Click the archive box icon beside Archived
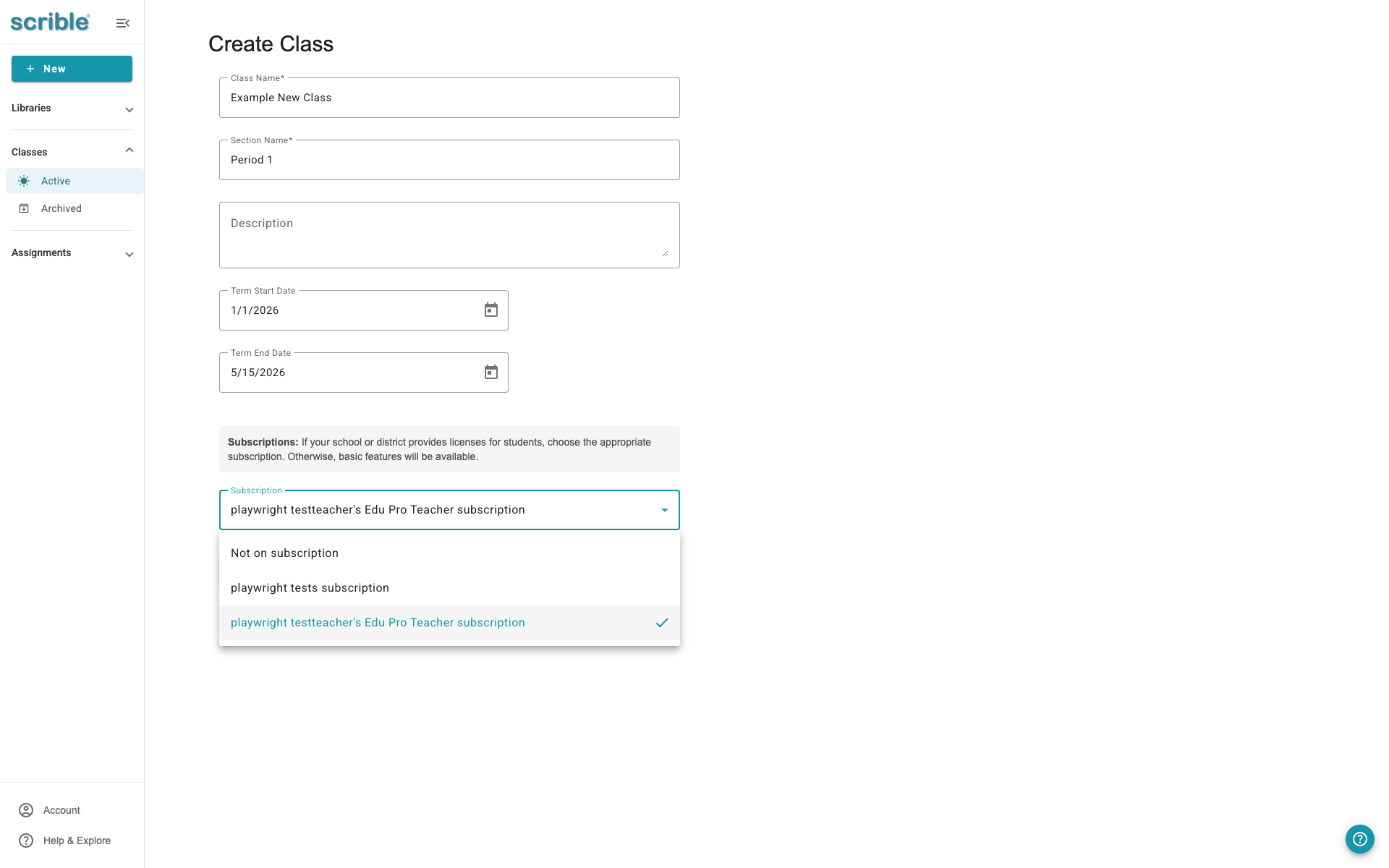Screen dimensions: 1389x868 (x=24, y=208)
